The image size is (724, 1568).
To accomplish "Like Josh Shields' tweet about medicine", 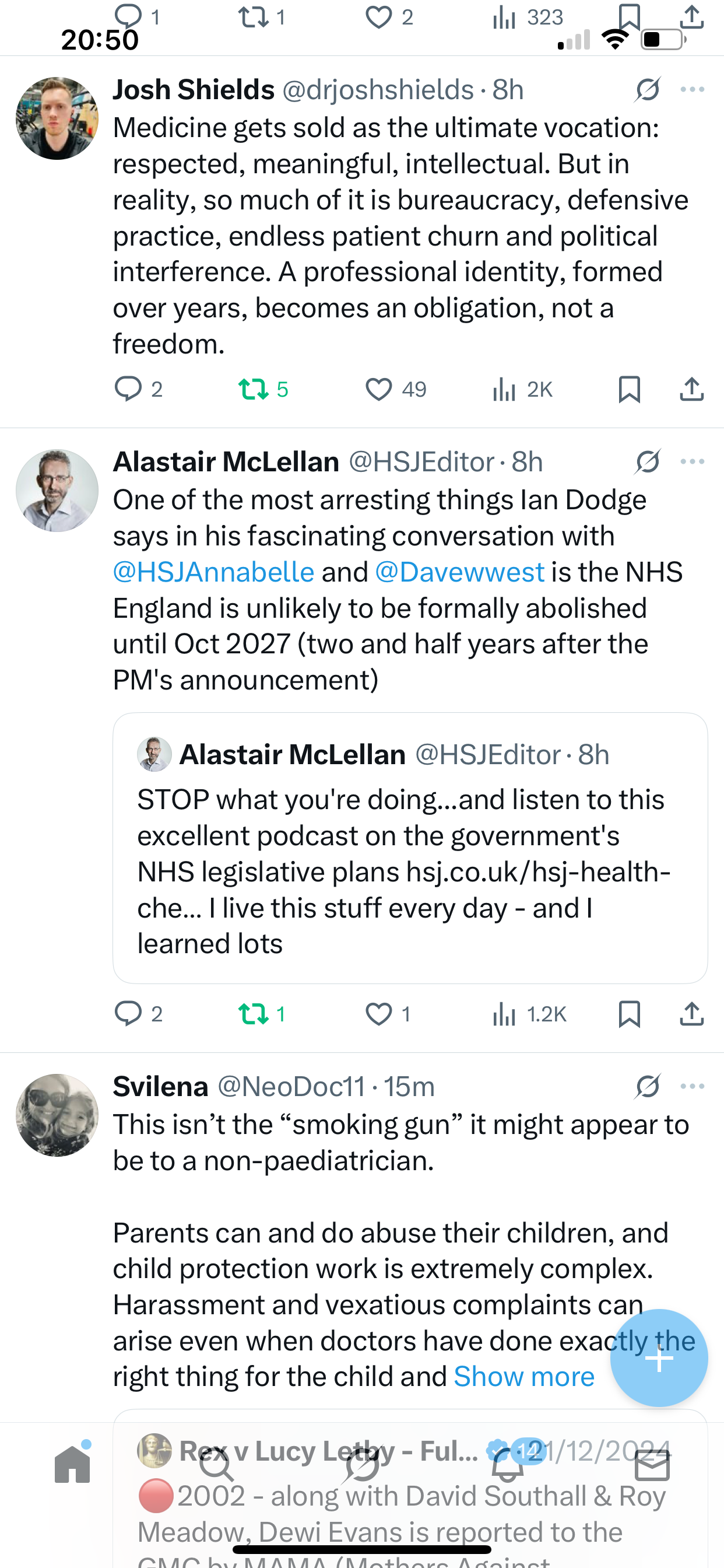I will tap(378, 390).
